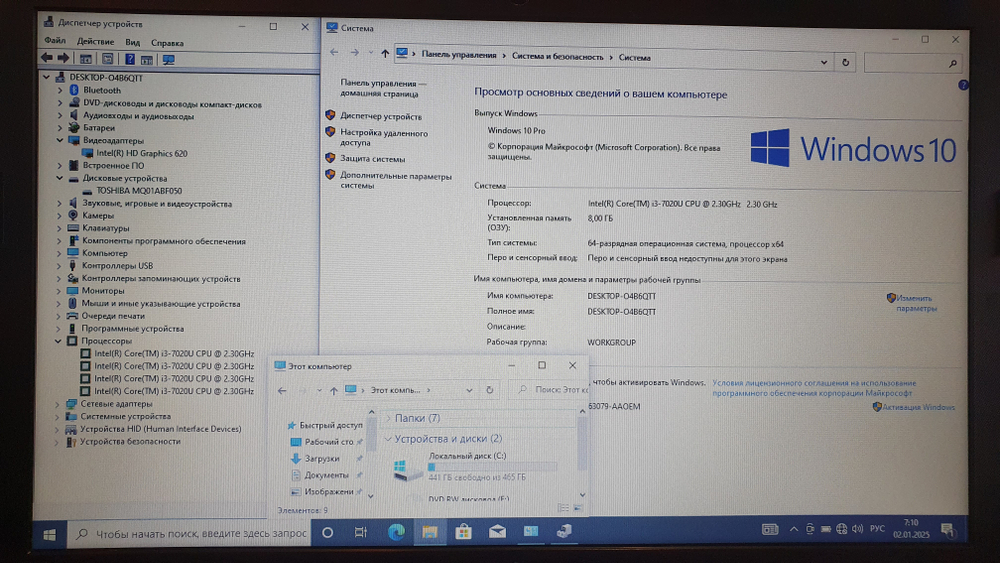Select first Intel Core i3-7020U processor entry
The width and height of the screenshot is (1000, 563).
tap(174, 353)
